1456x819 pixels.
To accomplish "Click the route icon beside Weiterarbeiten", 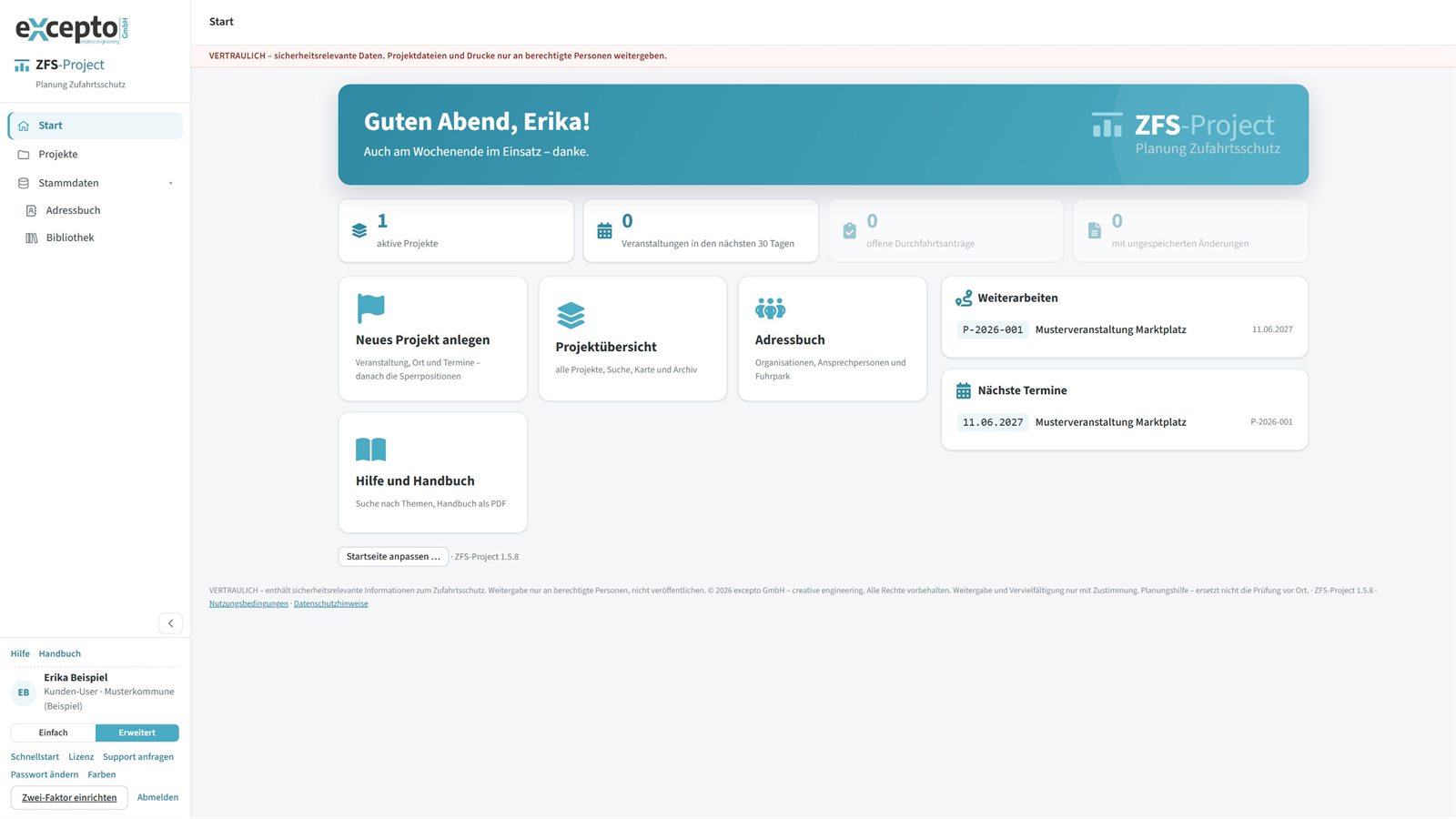I will 963,298.
